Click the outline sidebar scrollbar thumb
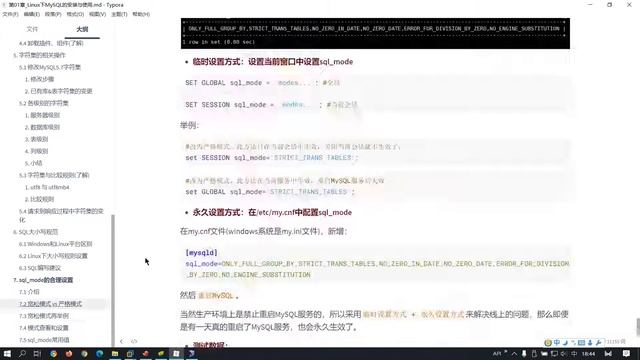This screenshot has height=360, width=640. pyautogui.click(x=113, y=280)
